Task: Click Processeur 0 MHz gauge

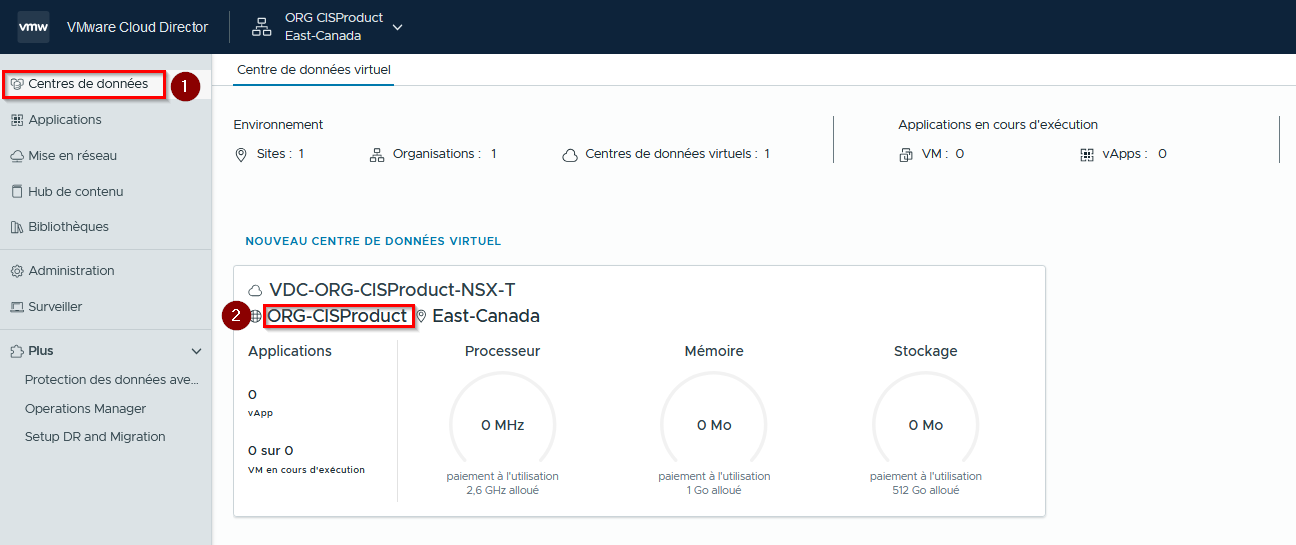Action: pyautogui.click(x=502, y=425)
